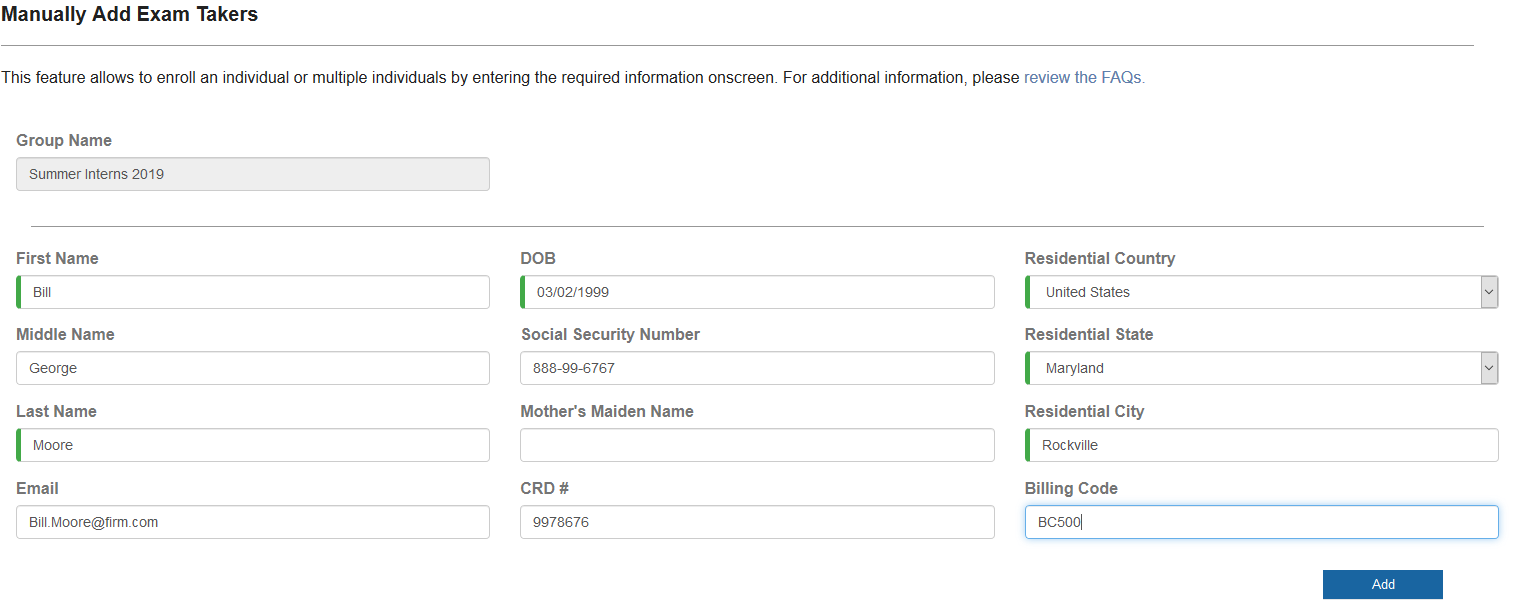The width and height of the screenshot is (1520, 606).
Task: Select the Last Name field with Moore
Action: tap(254, 445)
